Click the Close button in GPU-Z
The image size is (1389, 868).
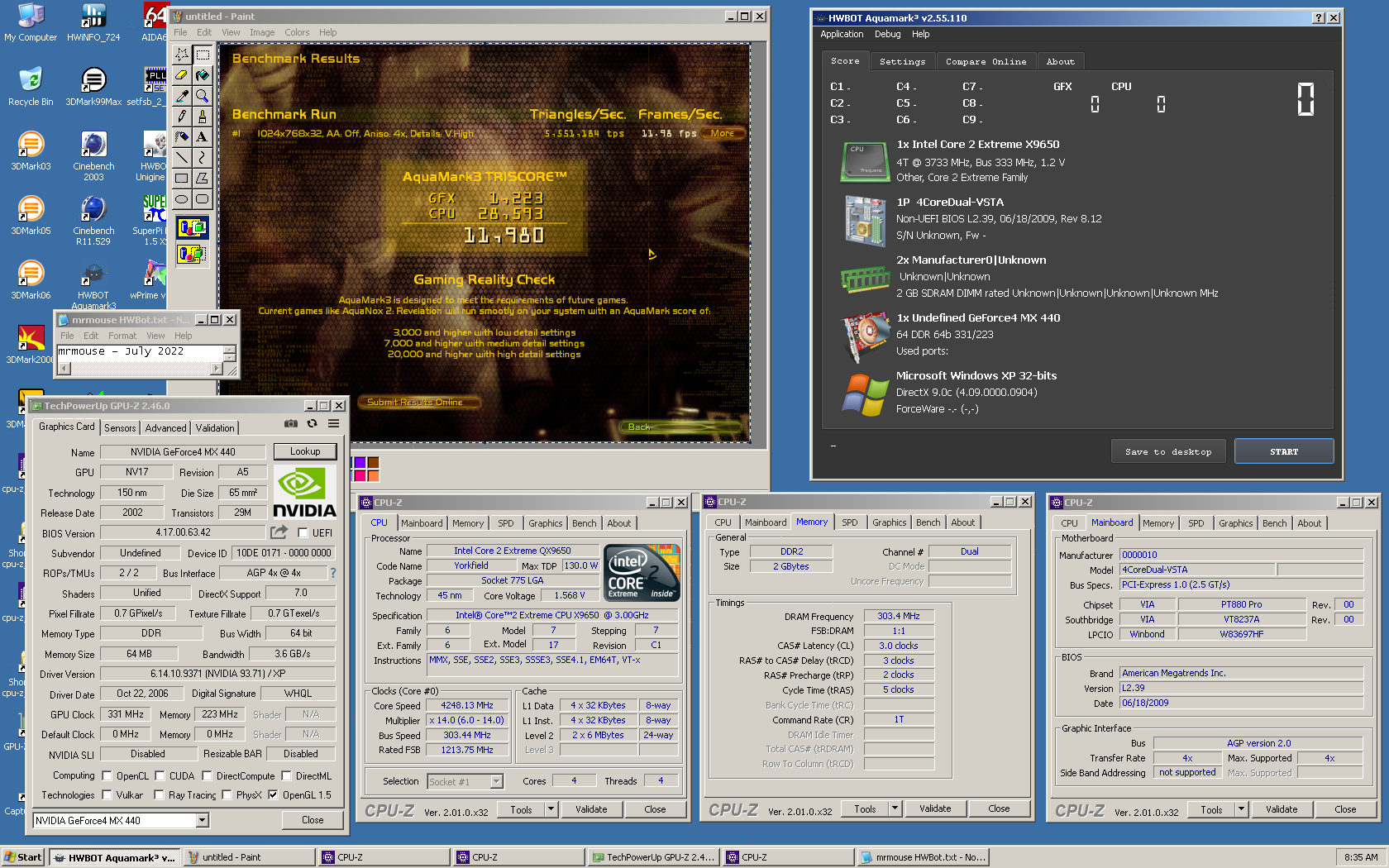(x=313, y=820)
